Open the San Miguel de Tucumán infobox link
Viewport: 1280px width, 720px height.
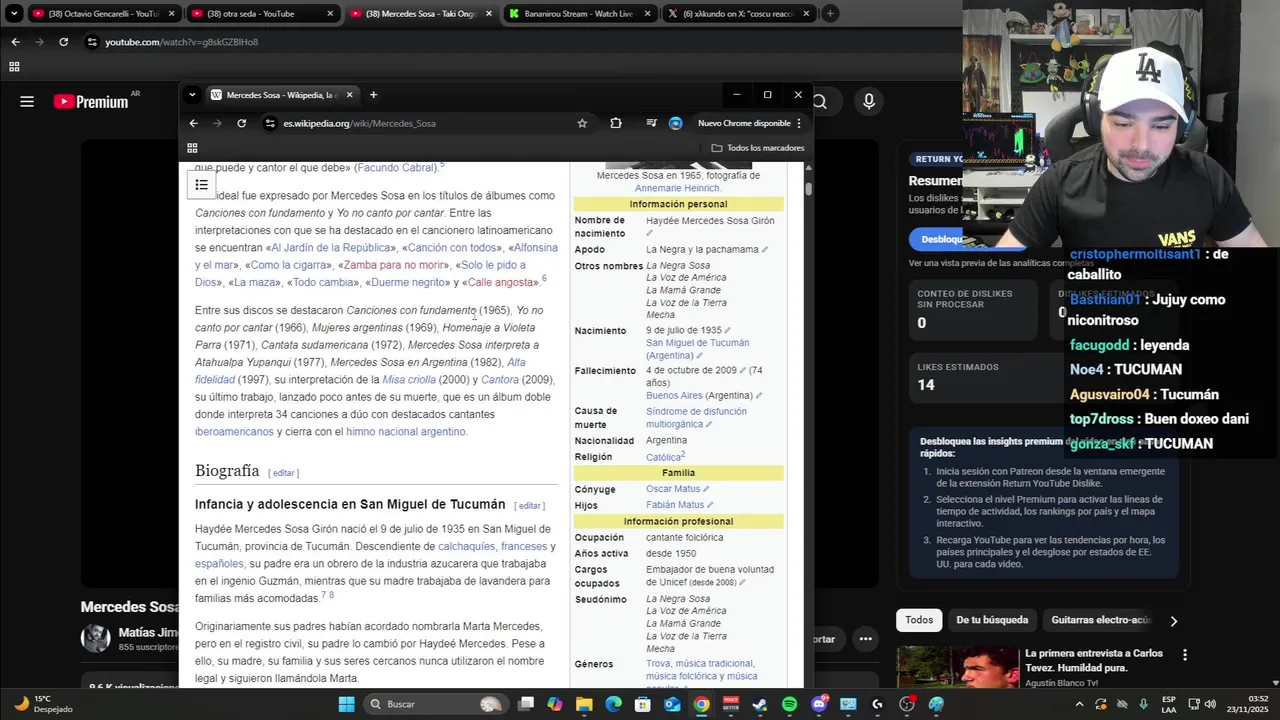pos(697,343)
